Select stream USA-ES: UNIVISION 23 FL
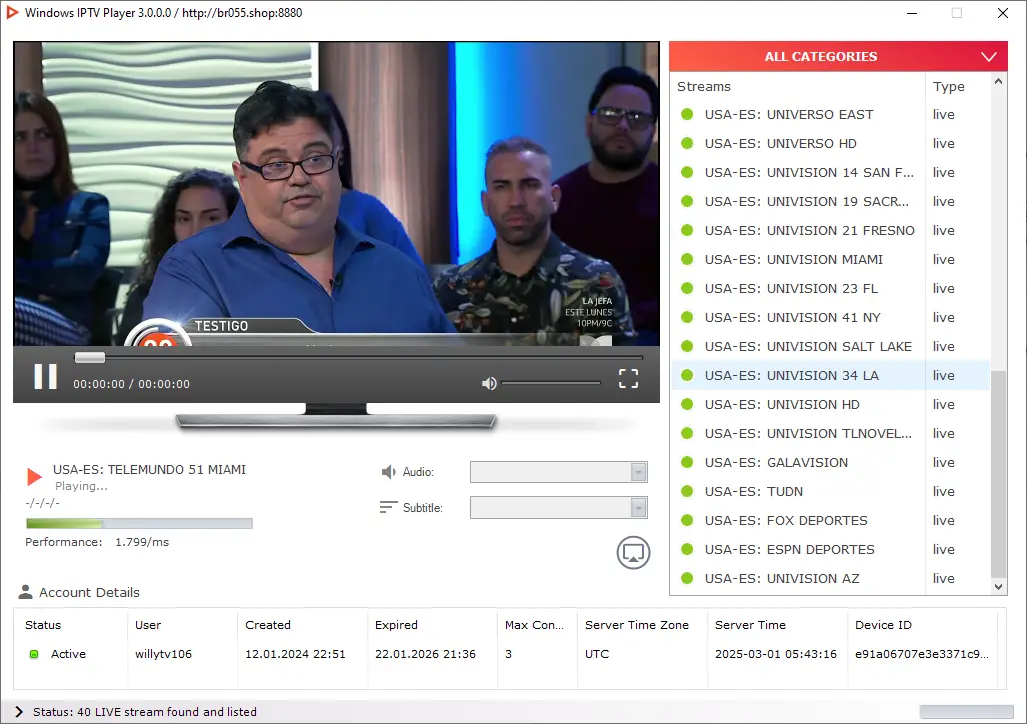The width and height of the screenshot is (1027, 724). point(831,288)
